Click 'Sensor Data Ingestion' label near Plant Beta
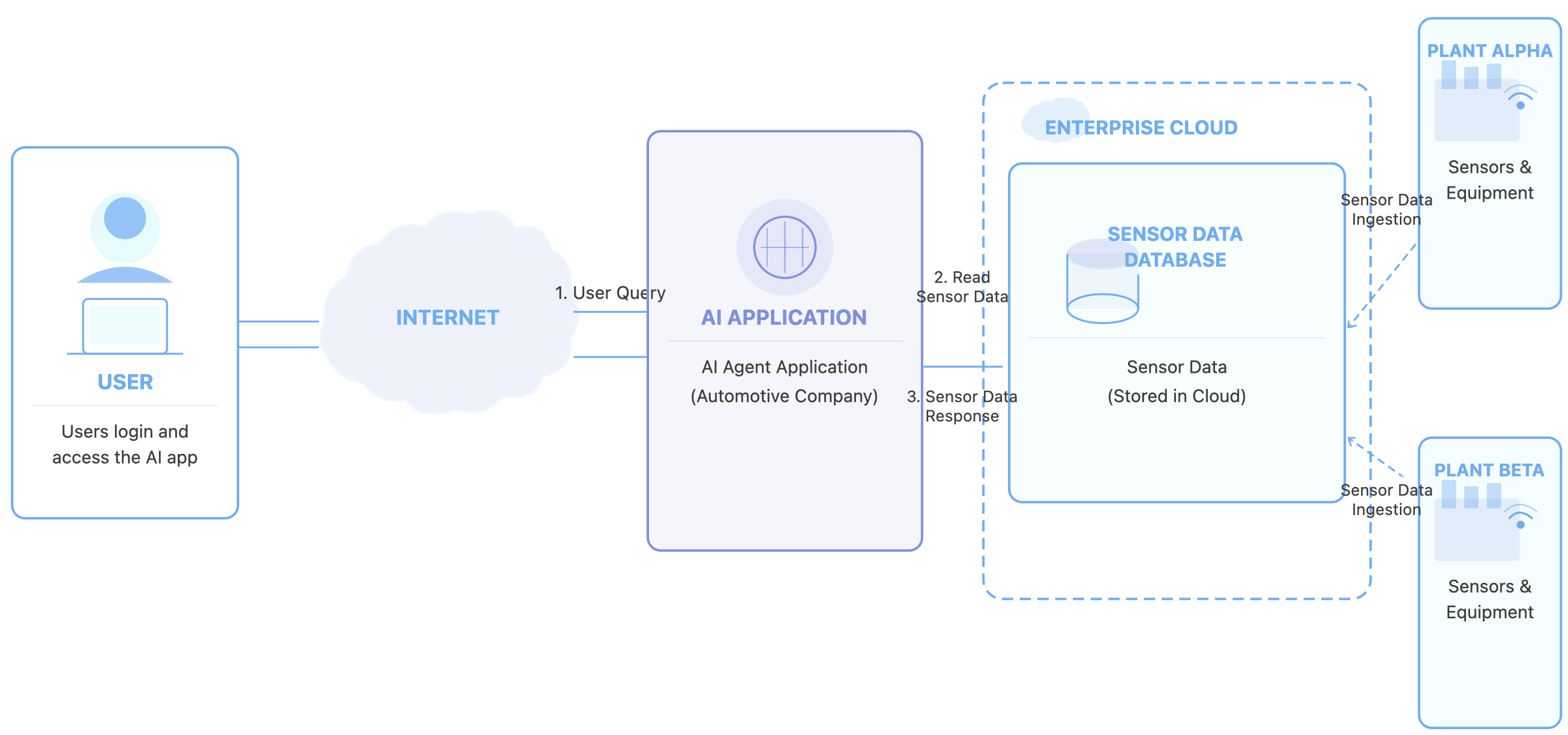 (x=1386, y=500)
